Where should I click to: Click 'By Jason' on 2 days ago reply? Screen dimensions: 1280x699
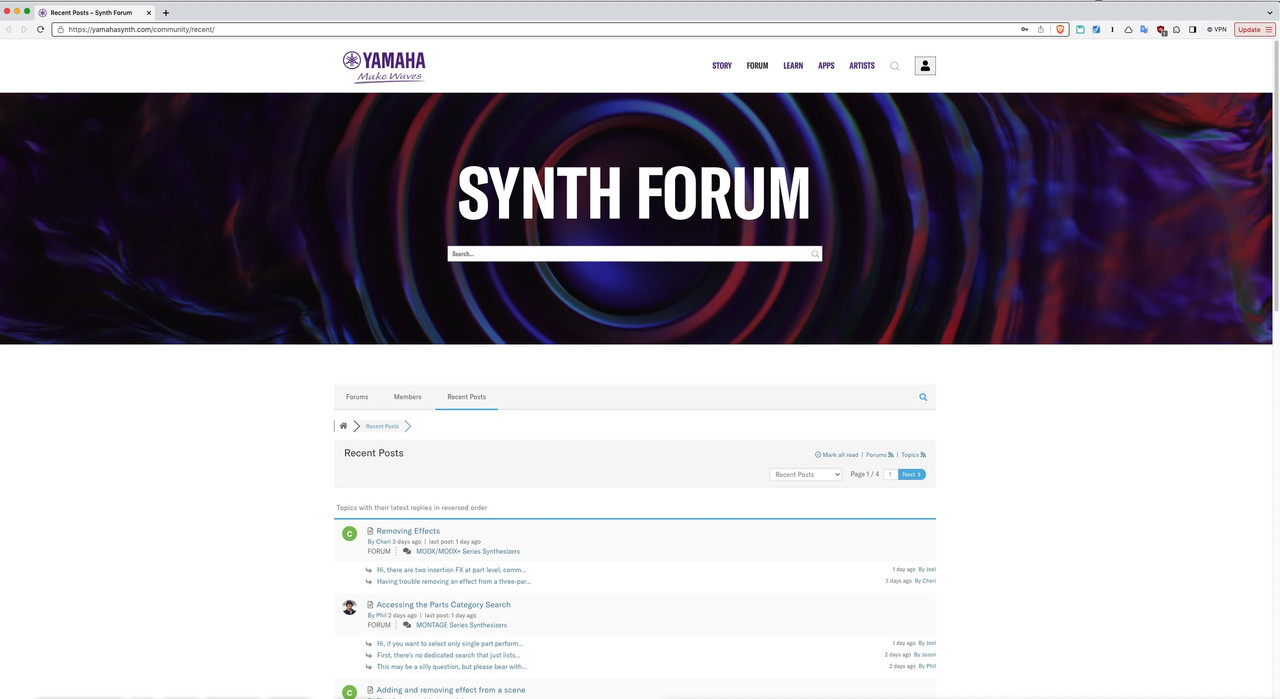(925, 655)
